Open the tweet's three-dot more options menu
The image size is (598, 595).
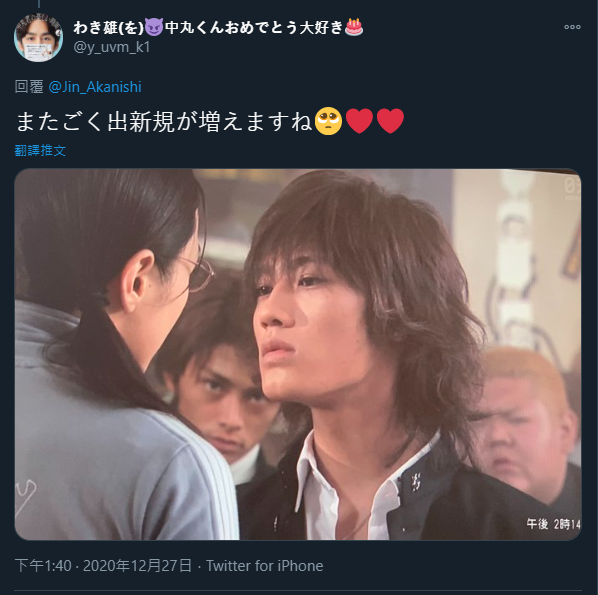click(572, 27)
